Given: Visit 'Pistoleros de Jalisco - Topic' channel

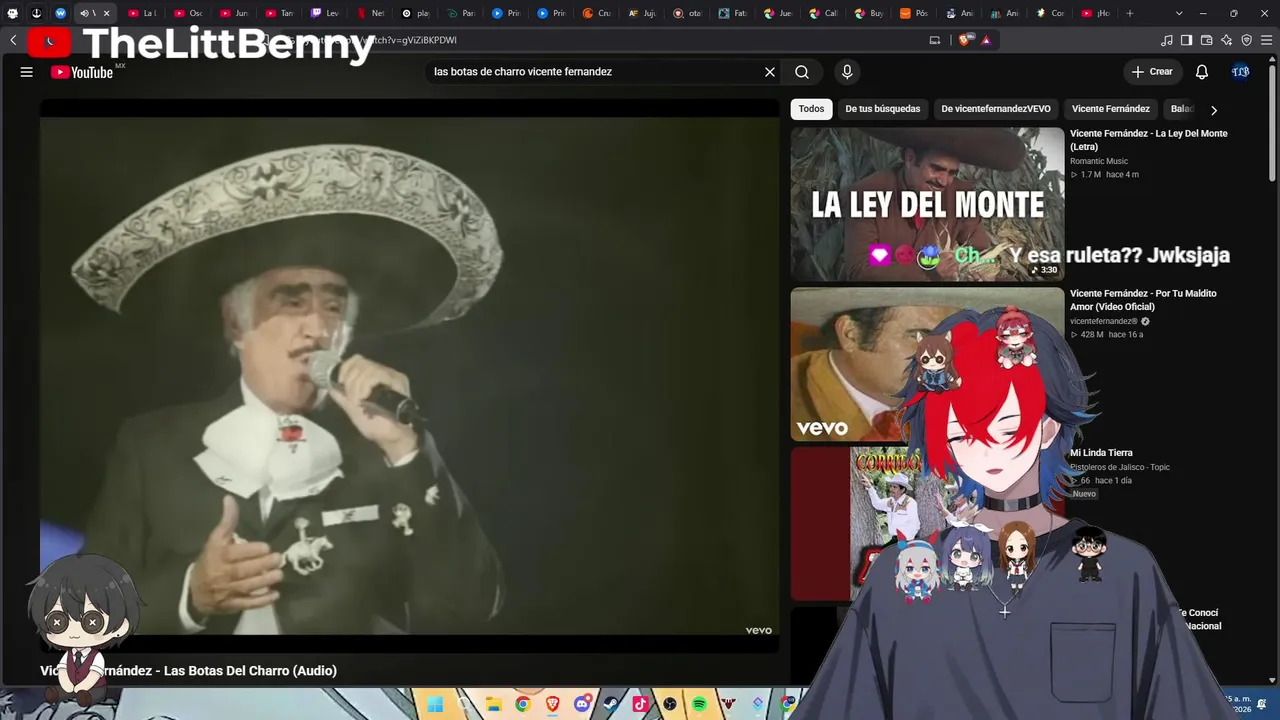Looking at the screenshot, I should pos(1120,467).
